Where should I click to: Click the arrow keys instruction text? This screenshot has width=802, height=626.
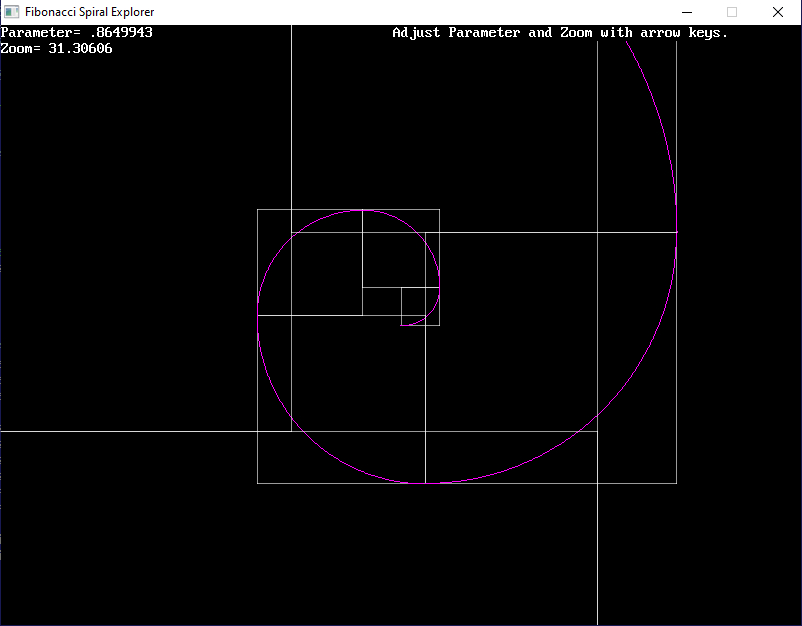[x=560, y=33]
